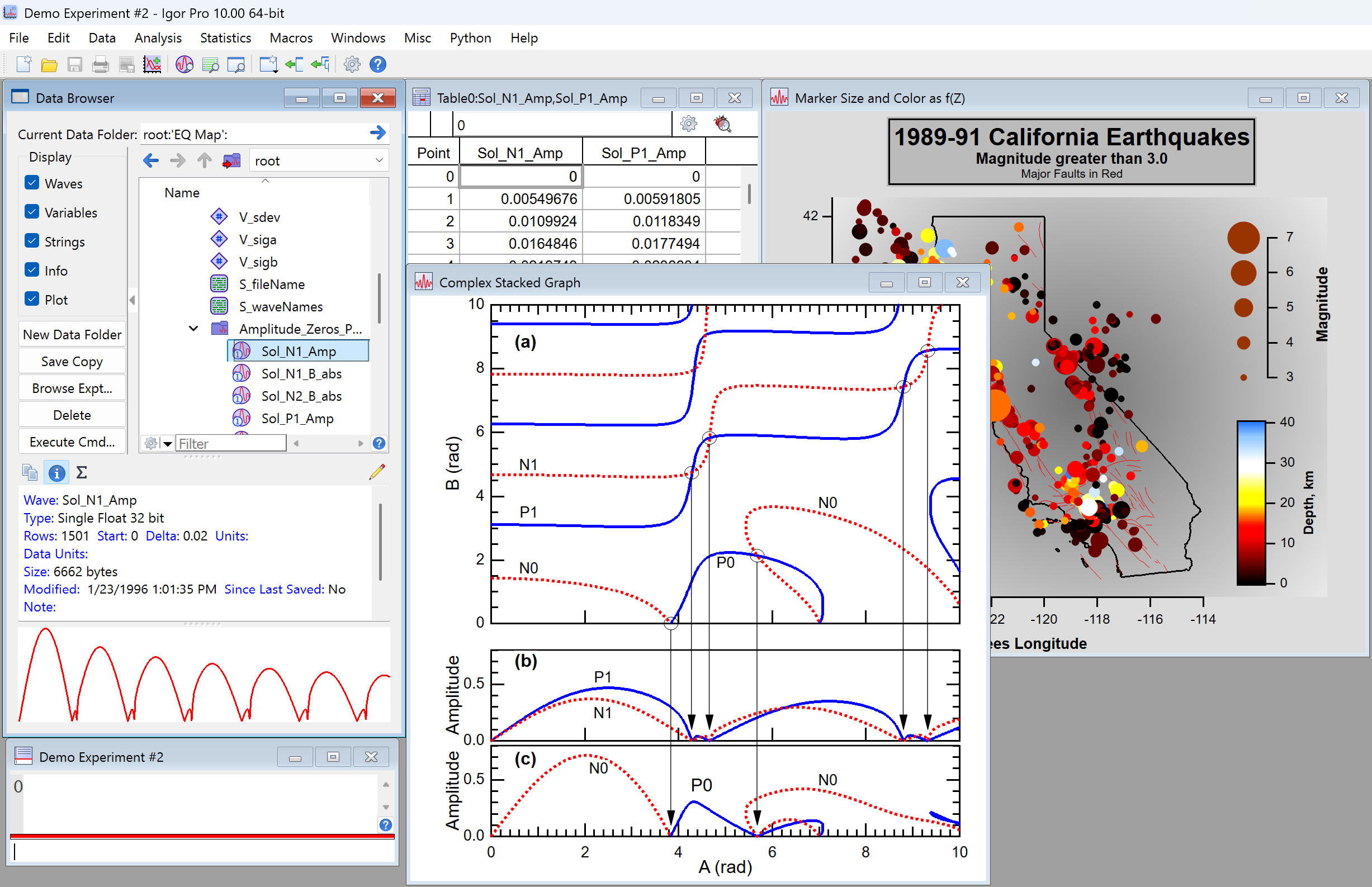This screenshot has height=887, width=1372.
Task: Click the append traces to graph toolbar icon
Action: [152, 64]
